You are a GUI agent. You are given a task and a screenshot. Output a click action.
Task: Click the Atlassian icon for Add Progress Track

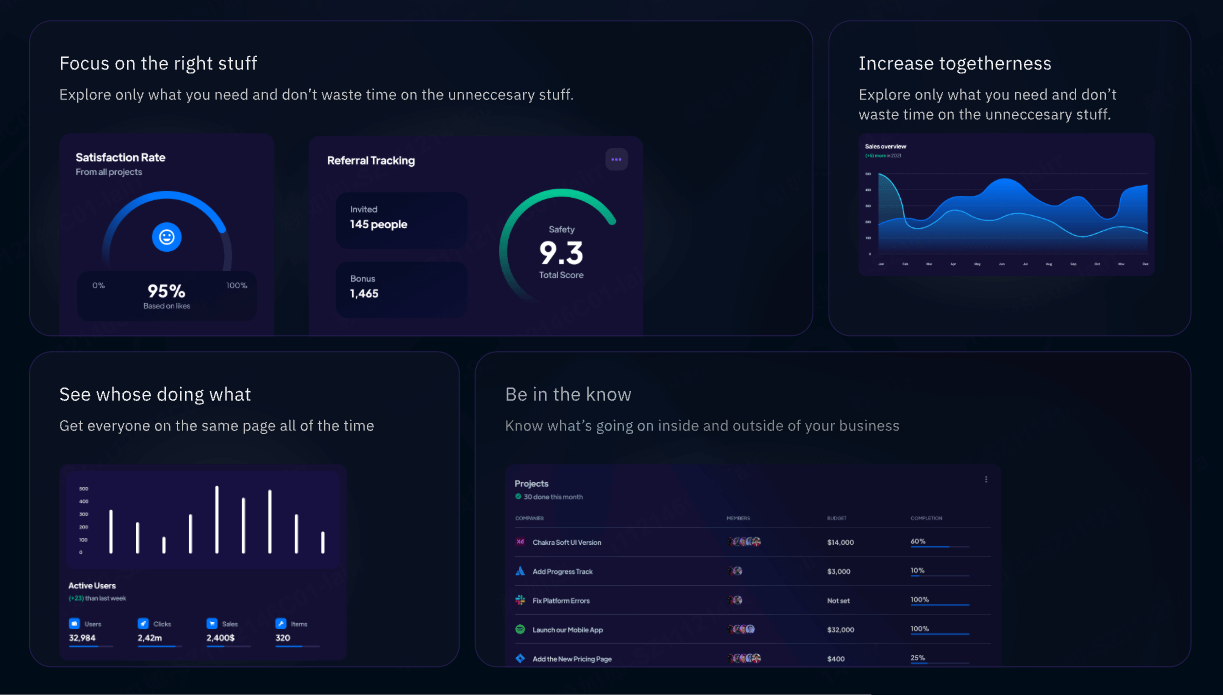coord(520,571)
